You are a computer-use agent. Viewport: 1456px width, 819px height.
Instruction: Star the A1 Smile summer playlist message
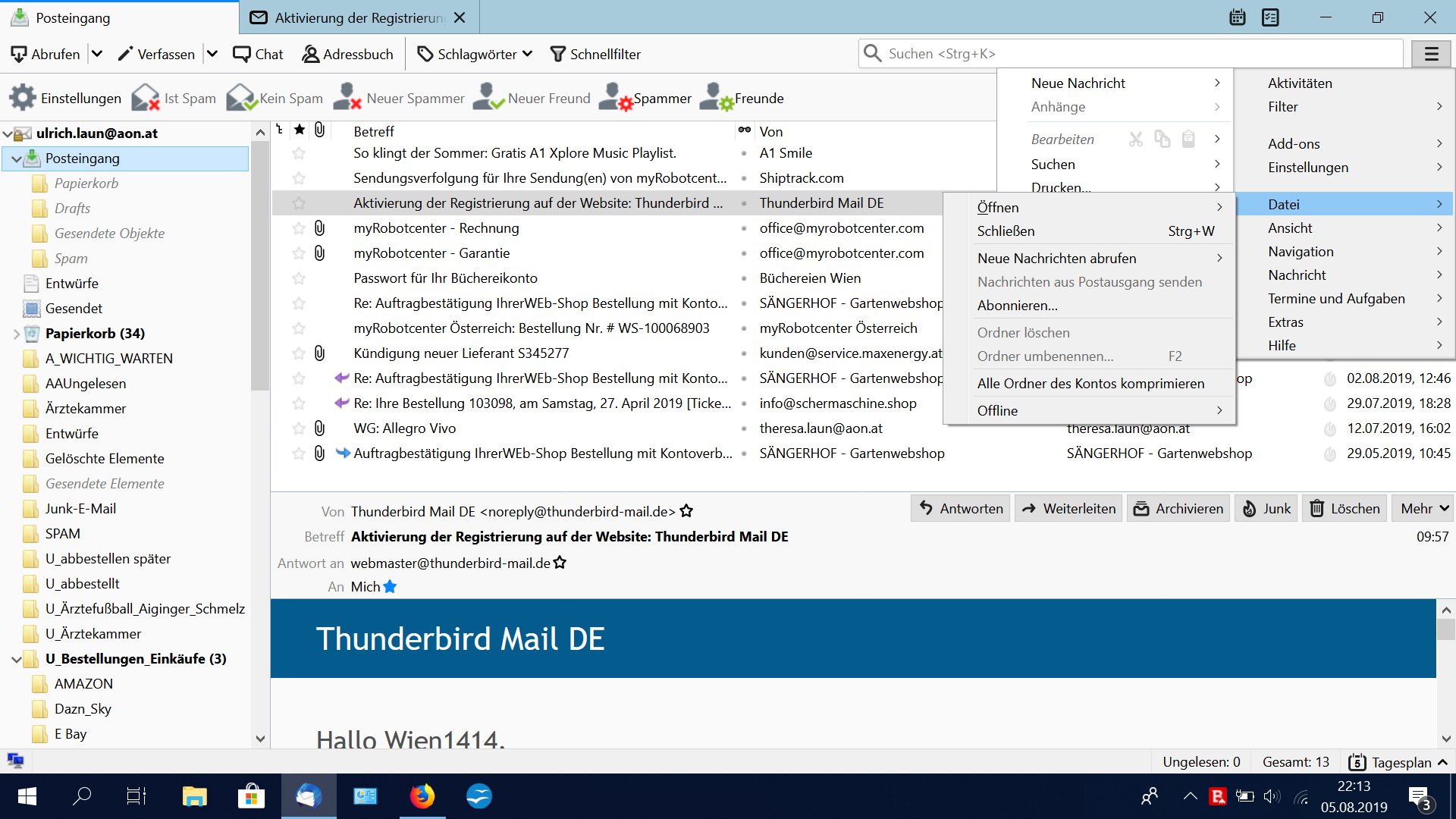click(x=299, y=153)
